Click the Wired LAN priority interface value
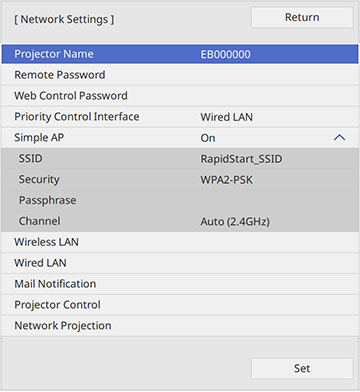The height and width of the screenshot is (392, 360). 227,117
